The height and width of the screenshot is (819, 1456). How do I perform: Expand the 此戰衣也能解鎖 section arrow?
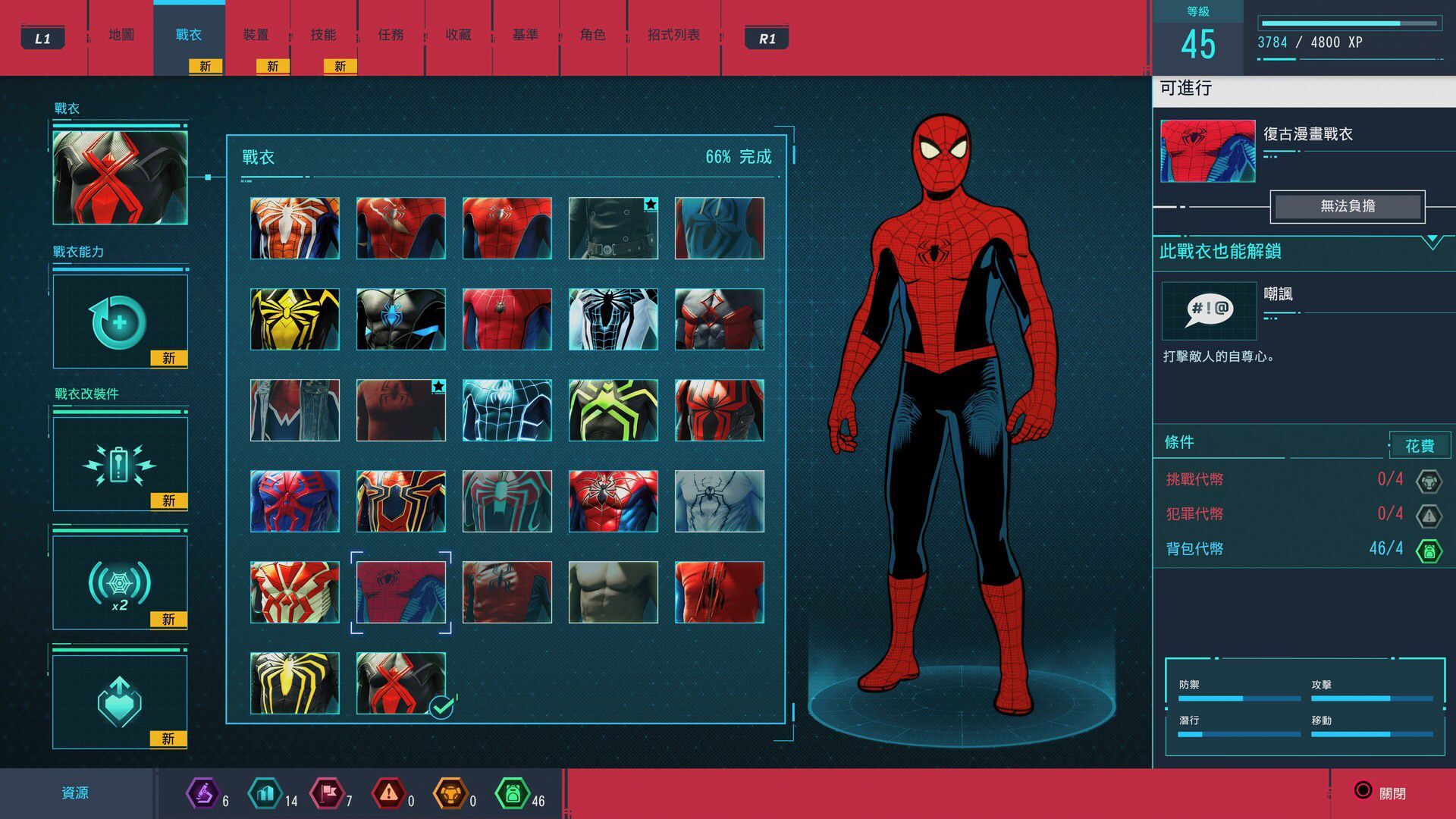click(1432, 243)
